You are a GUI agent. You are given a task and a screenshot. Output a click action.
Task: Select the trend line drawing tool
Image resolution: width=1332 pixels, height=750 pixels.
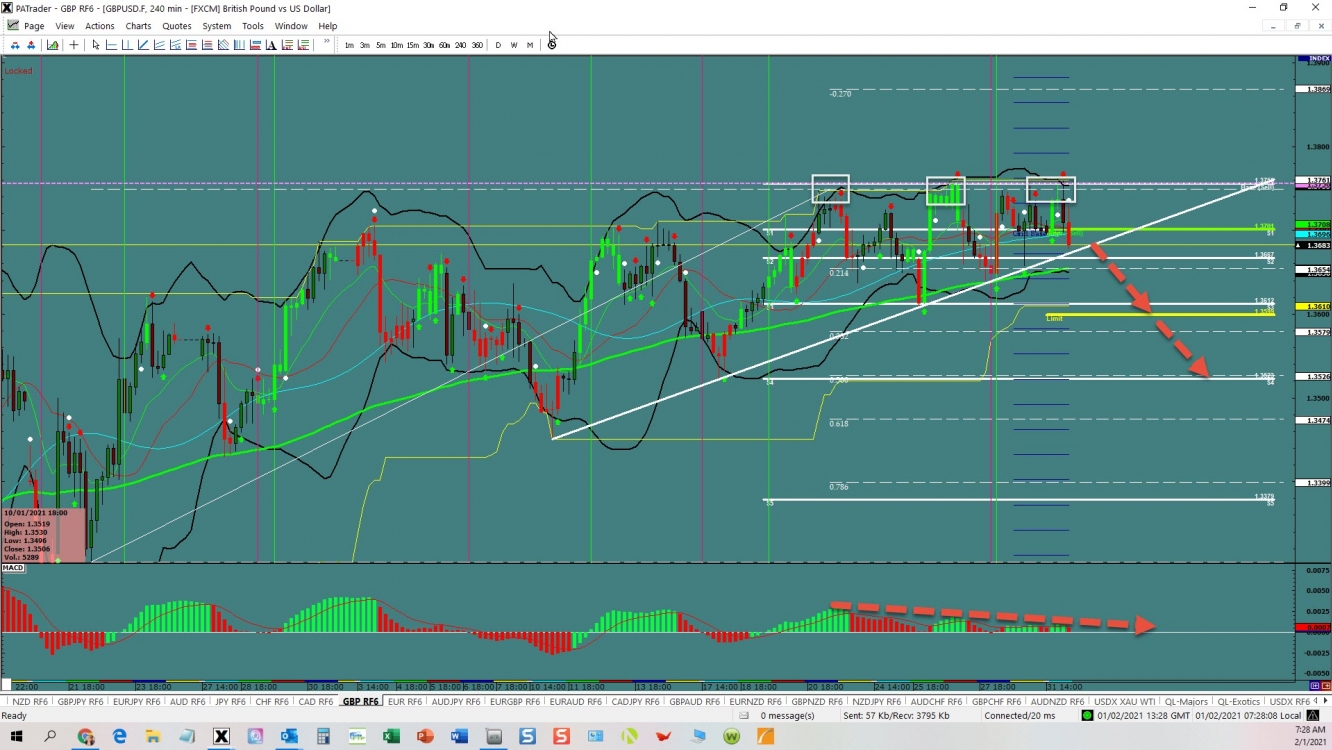143,45
